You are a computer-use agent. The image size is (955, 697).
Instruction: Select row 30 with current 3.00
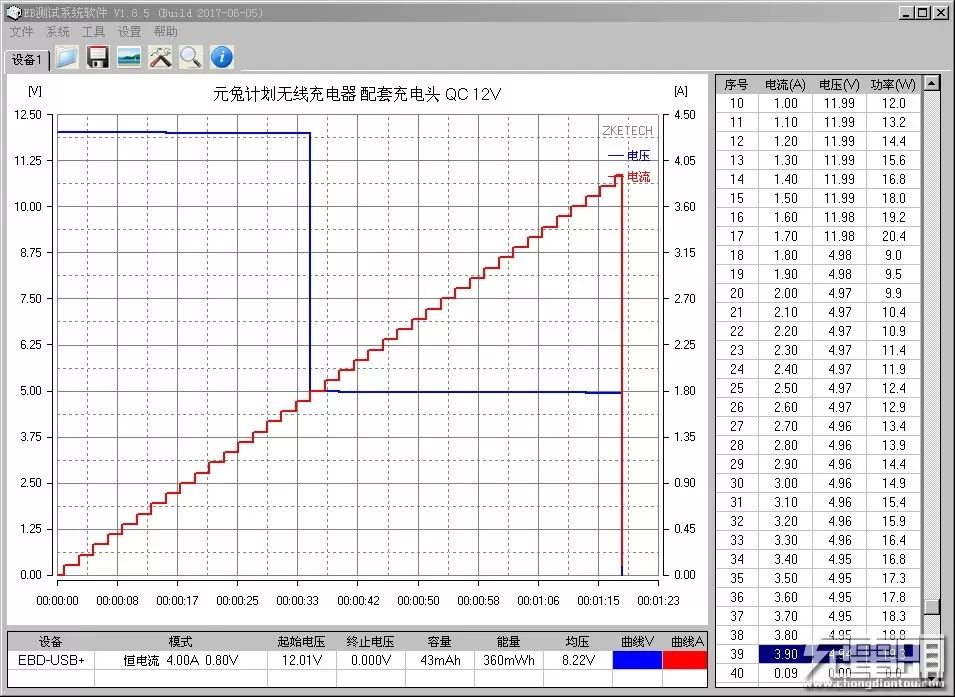819,483
